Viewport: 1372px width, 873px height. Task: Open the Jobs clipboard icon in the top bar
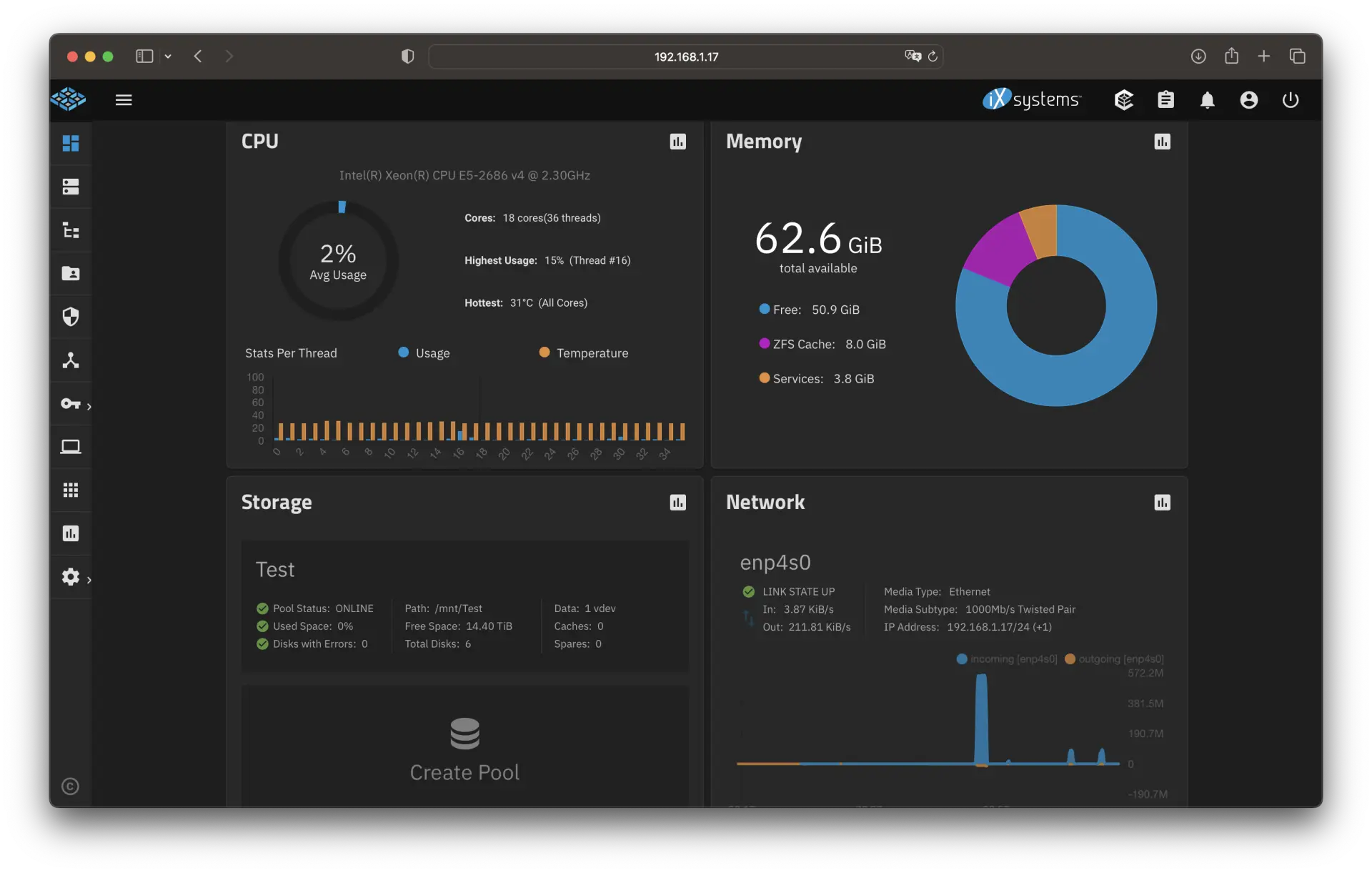(x=1165, y=100)
